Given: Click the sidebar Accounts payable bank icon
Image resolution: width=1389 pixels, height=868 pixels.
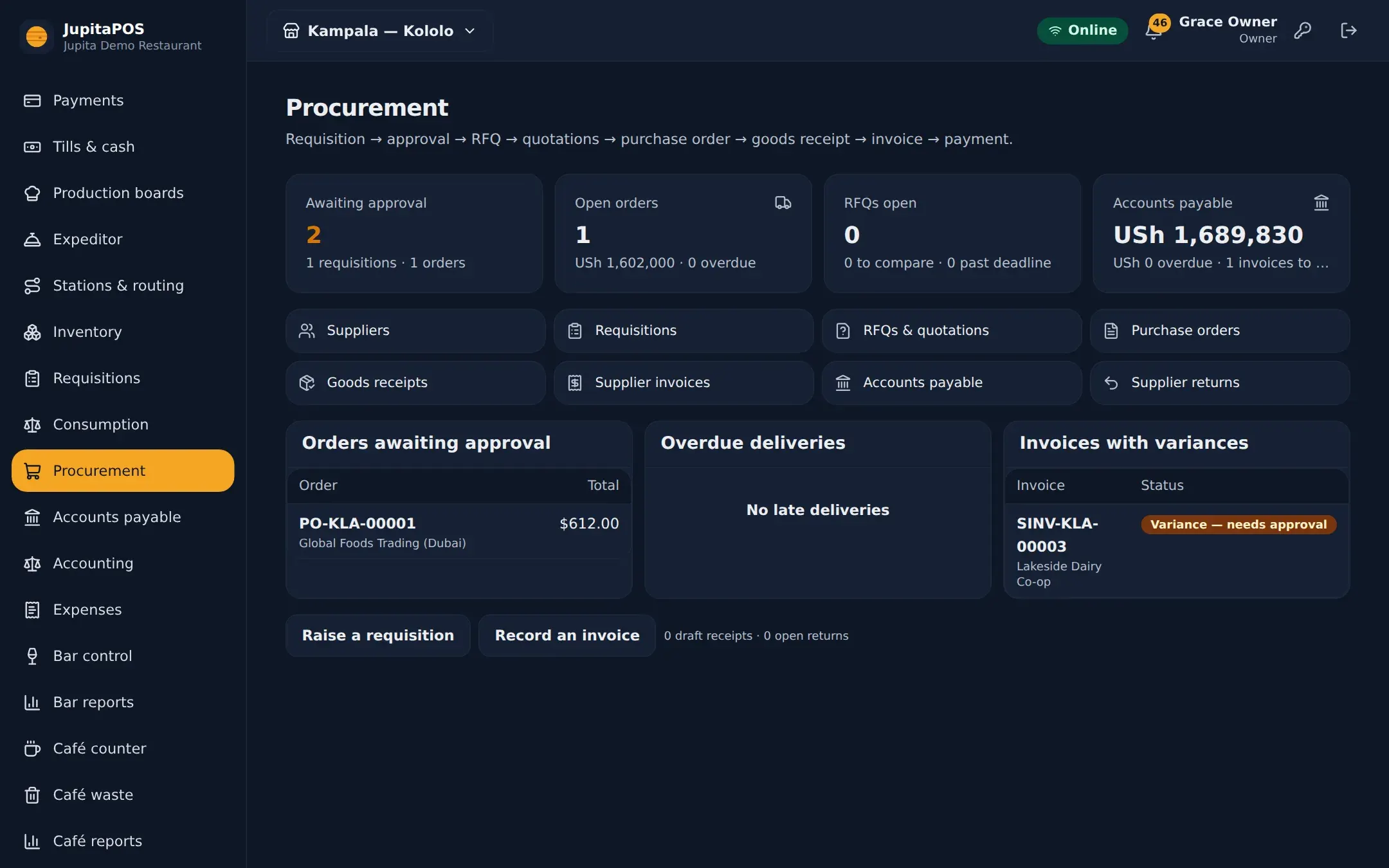Looking at the screenshot, I should [32, 517].
